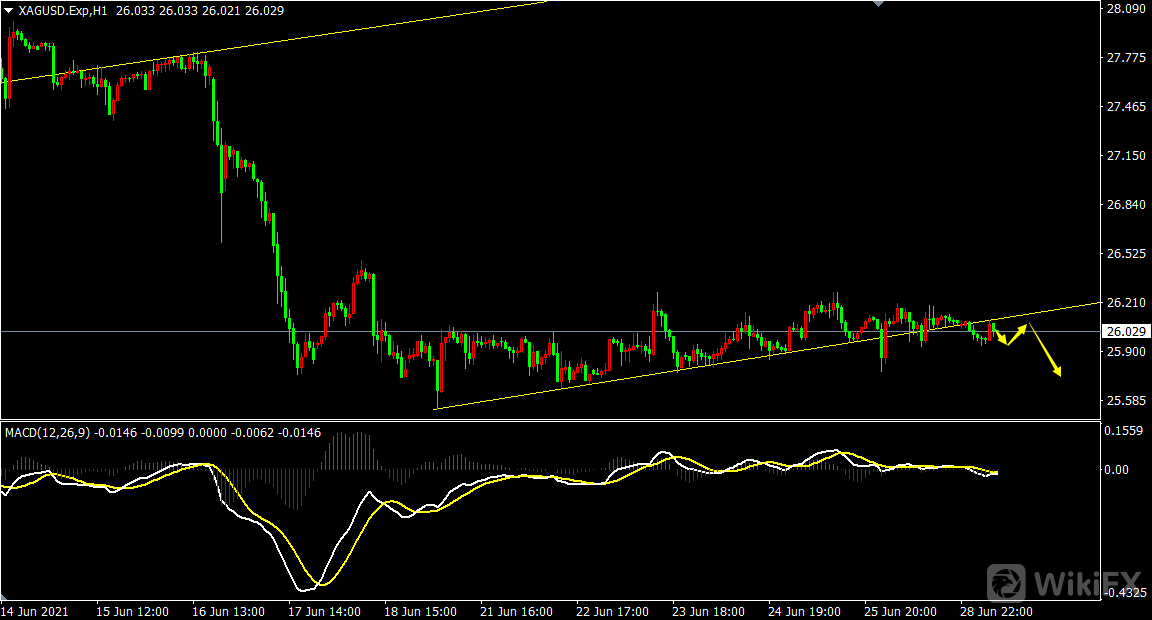This screenshot has width=1152, height=620.
Task: Click the WikiFX shield logo icon
Action: coord(1007,582)
